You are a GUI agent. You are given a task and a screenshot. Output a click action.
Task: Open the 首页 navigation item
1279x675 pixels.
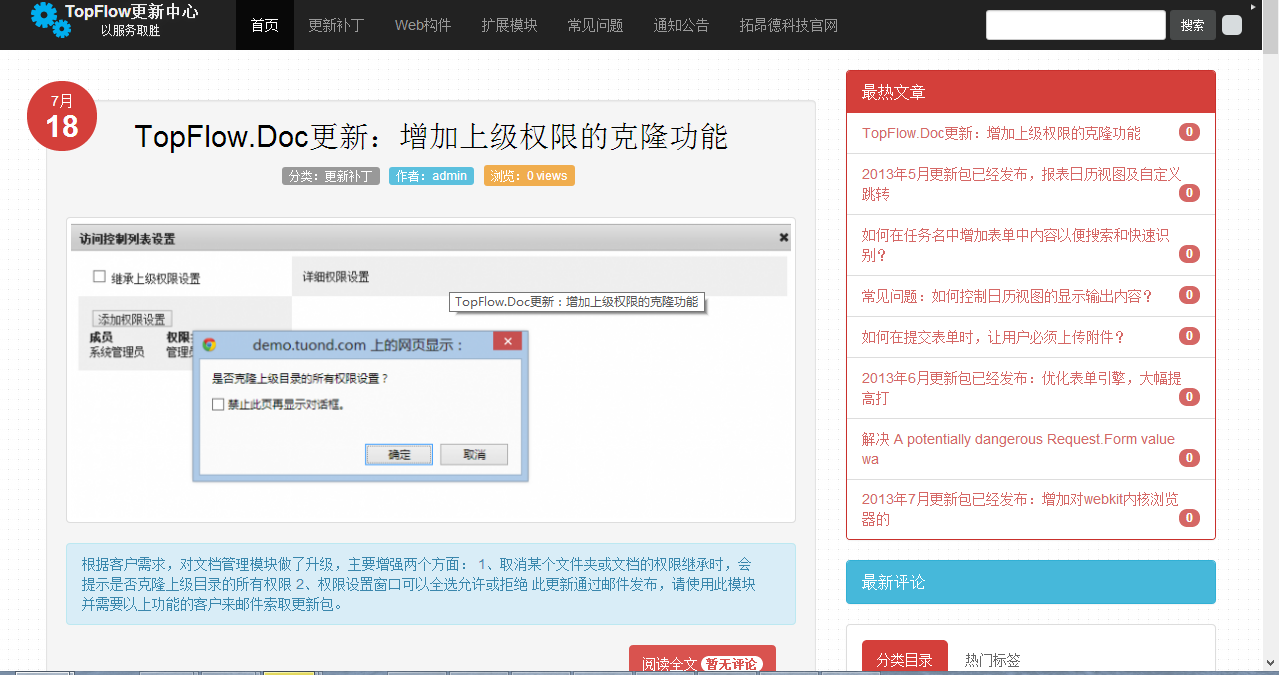tap(265, 25)
